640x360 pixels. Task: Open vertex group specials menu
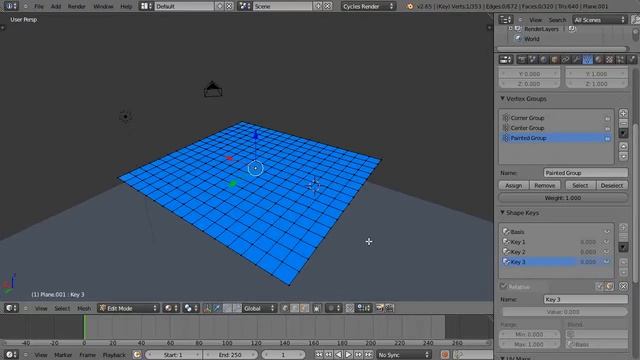point(623,133)
